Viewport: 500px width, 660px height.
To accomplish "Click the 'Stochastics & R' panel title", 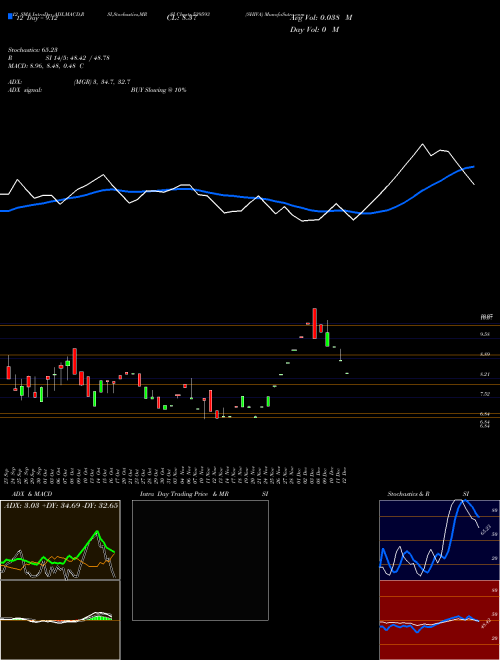I will pos(408,494).
